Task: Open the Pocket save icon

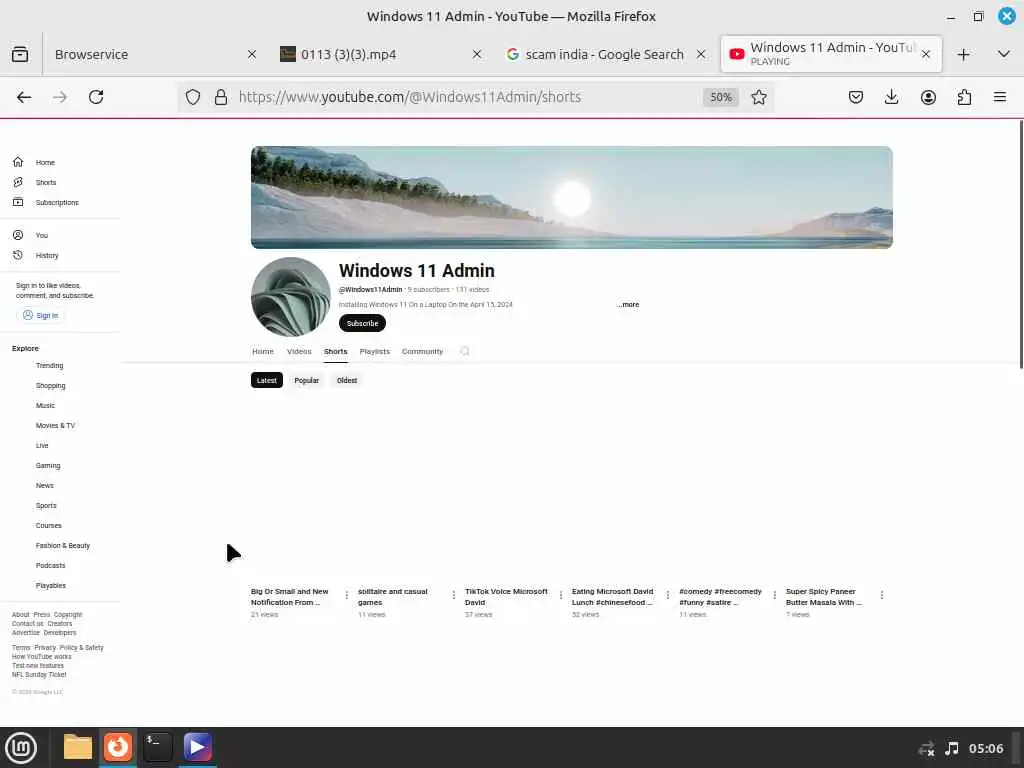Action: tap(856, 97)
